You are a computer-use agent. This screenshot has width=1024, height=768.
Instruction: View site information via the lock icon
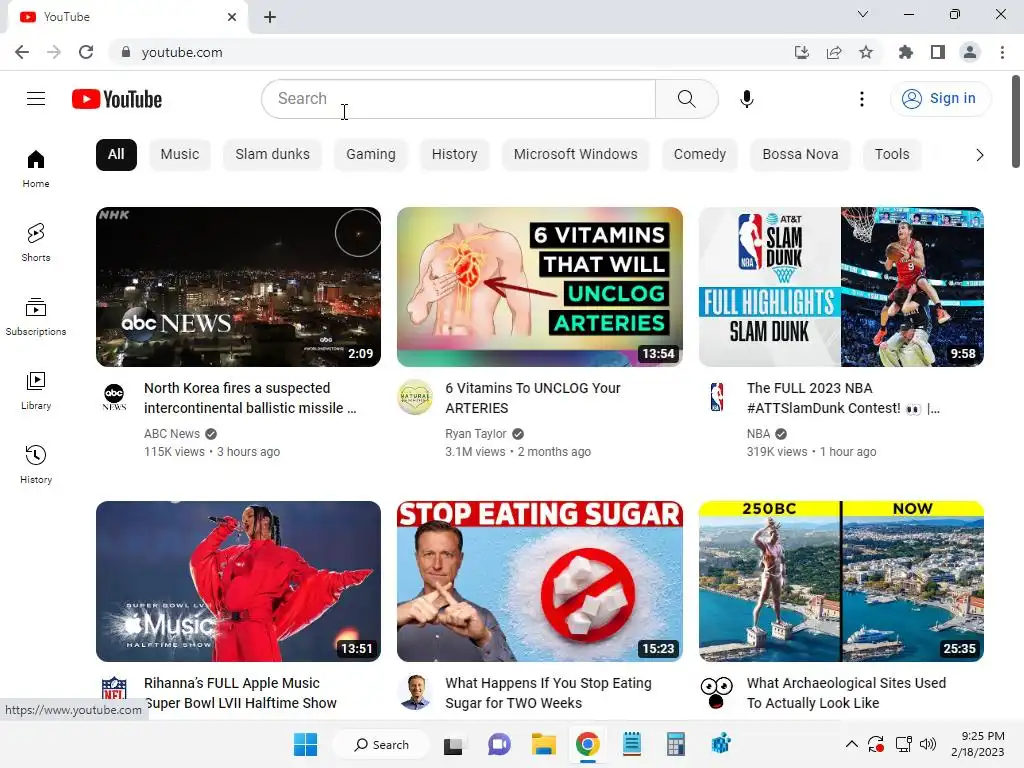tap(126, 52)
